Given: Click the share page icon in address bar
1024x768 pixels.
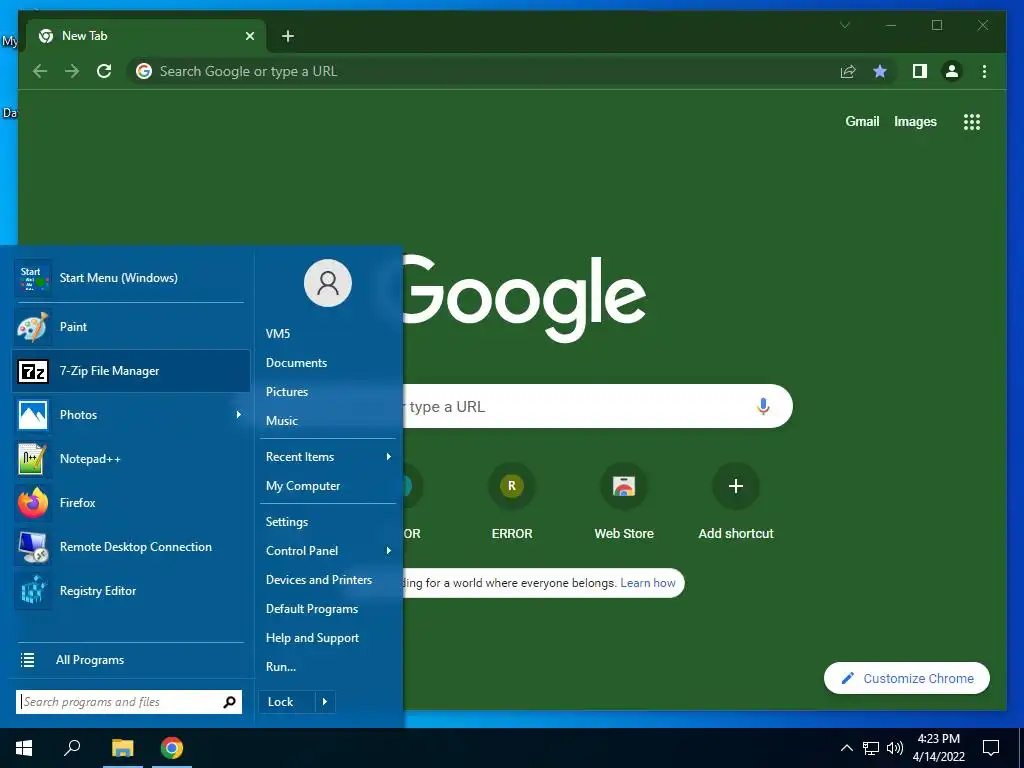Looking at the screenshot, I should pos(848,71).
